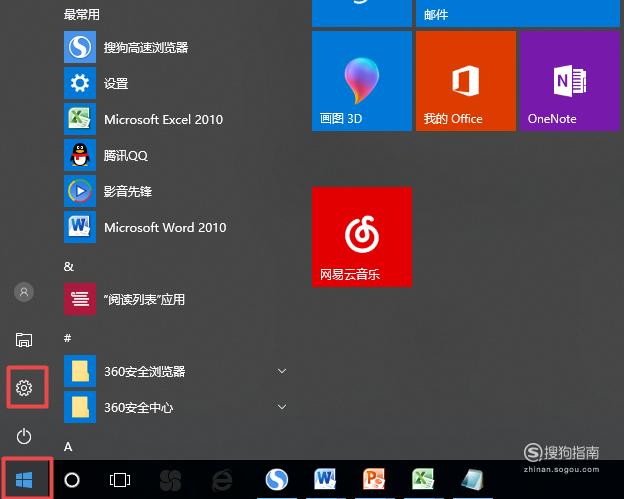
Task: Launch Microsoft Excel 2010 from Start list
Action: (x=175, y=119)
